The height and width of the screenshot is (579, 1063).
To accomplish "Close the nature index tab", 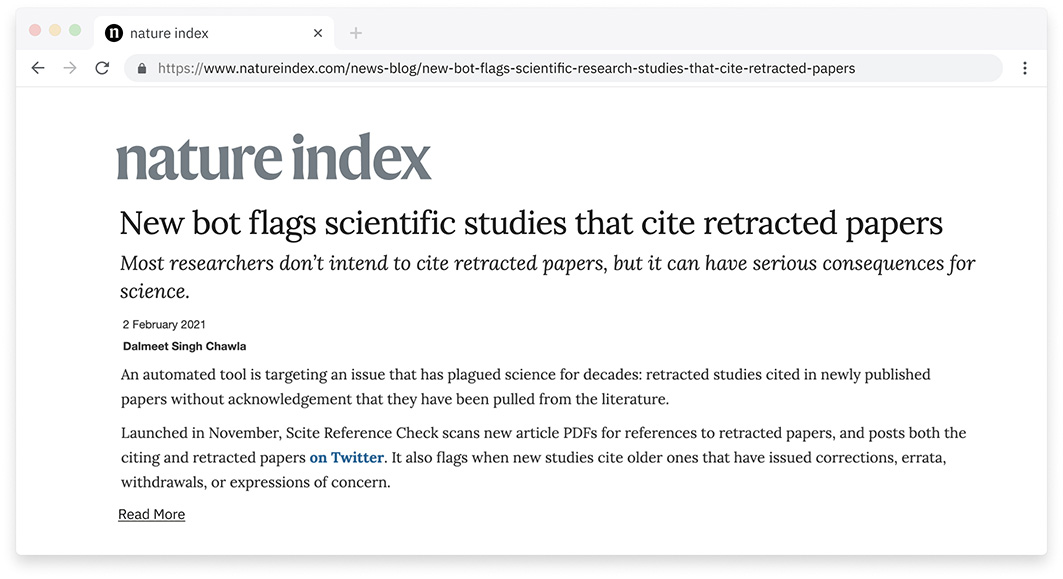I will tap(317, 32).
